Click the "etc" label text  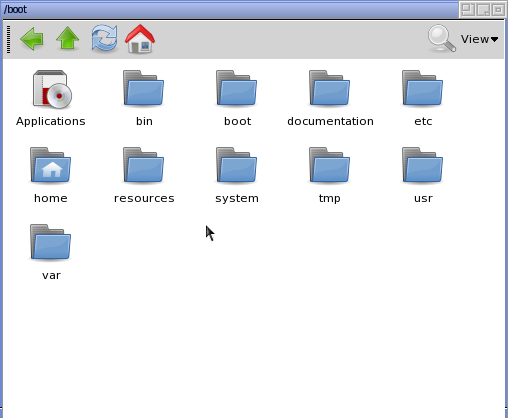click(x=423, y=121)
